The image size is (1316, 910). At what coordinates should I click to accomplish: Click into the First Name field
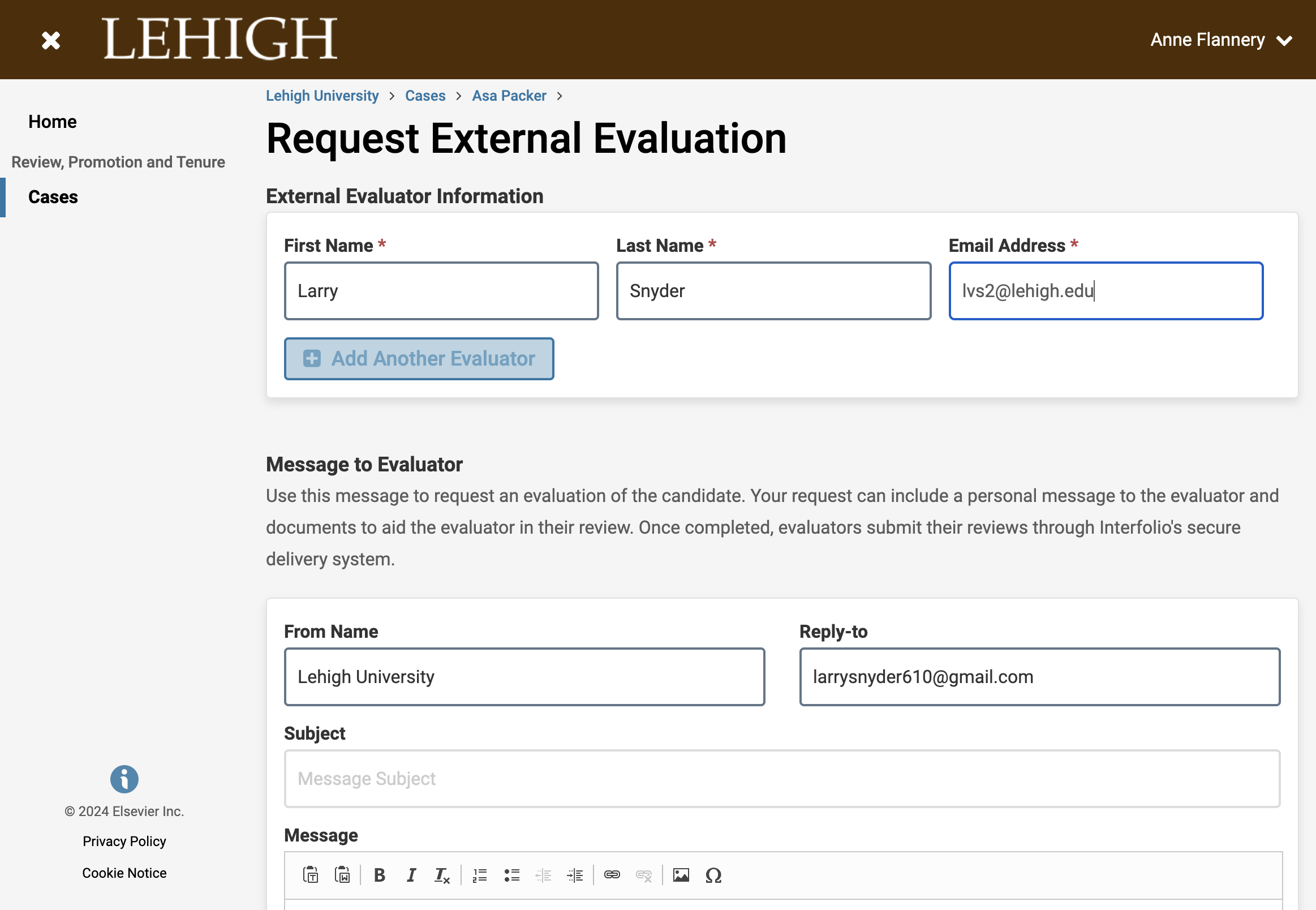click(x=441, y=291)
